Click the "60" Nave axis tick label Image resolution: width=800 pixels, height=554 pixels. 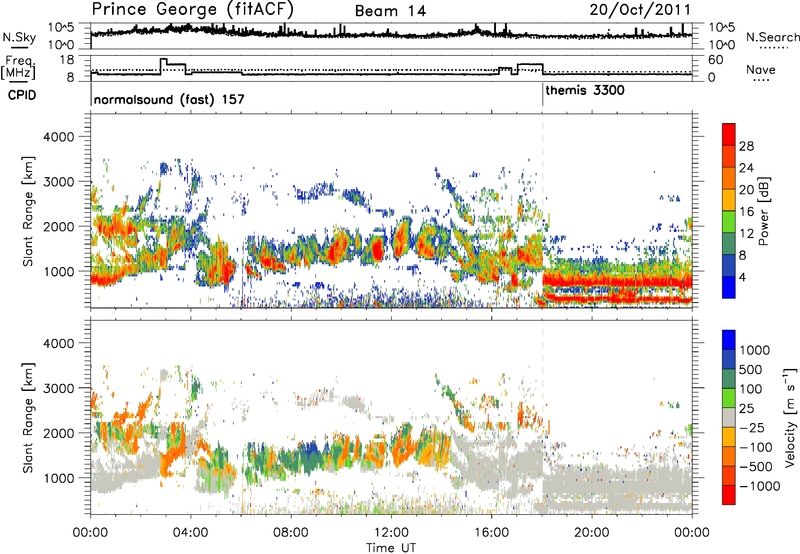point(715,60)
